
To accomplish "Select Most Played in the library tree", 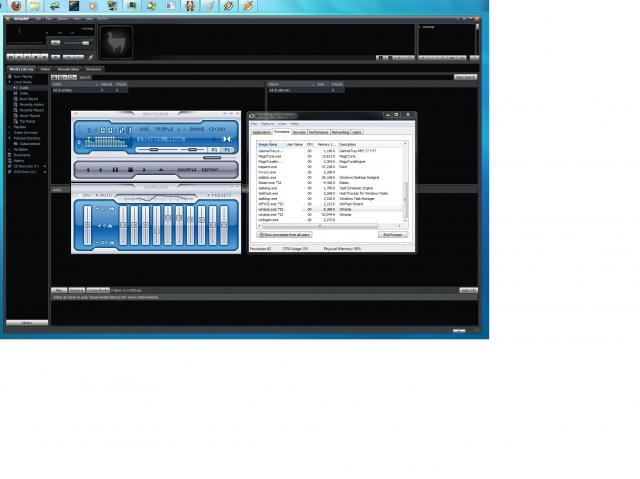I will point(29,99).
